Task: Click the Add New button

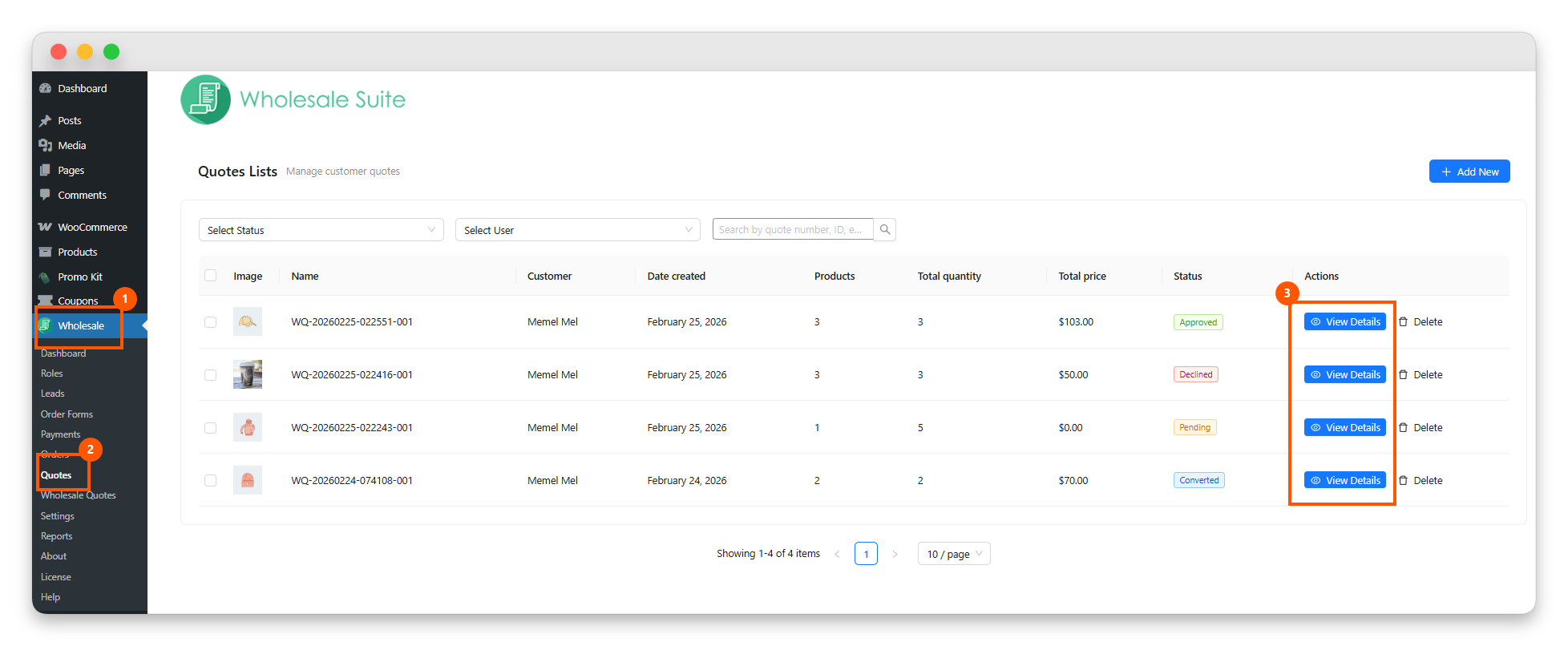Action: (1469, 172)
